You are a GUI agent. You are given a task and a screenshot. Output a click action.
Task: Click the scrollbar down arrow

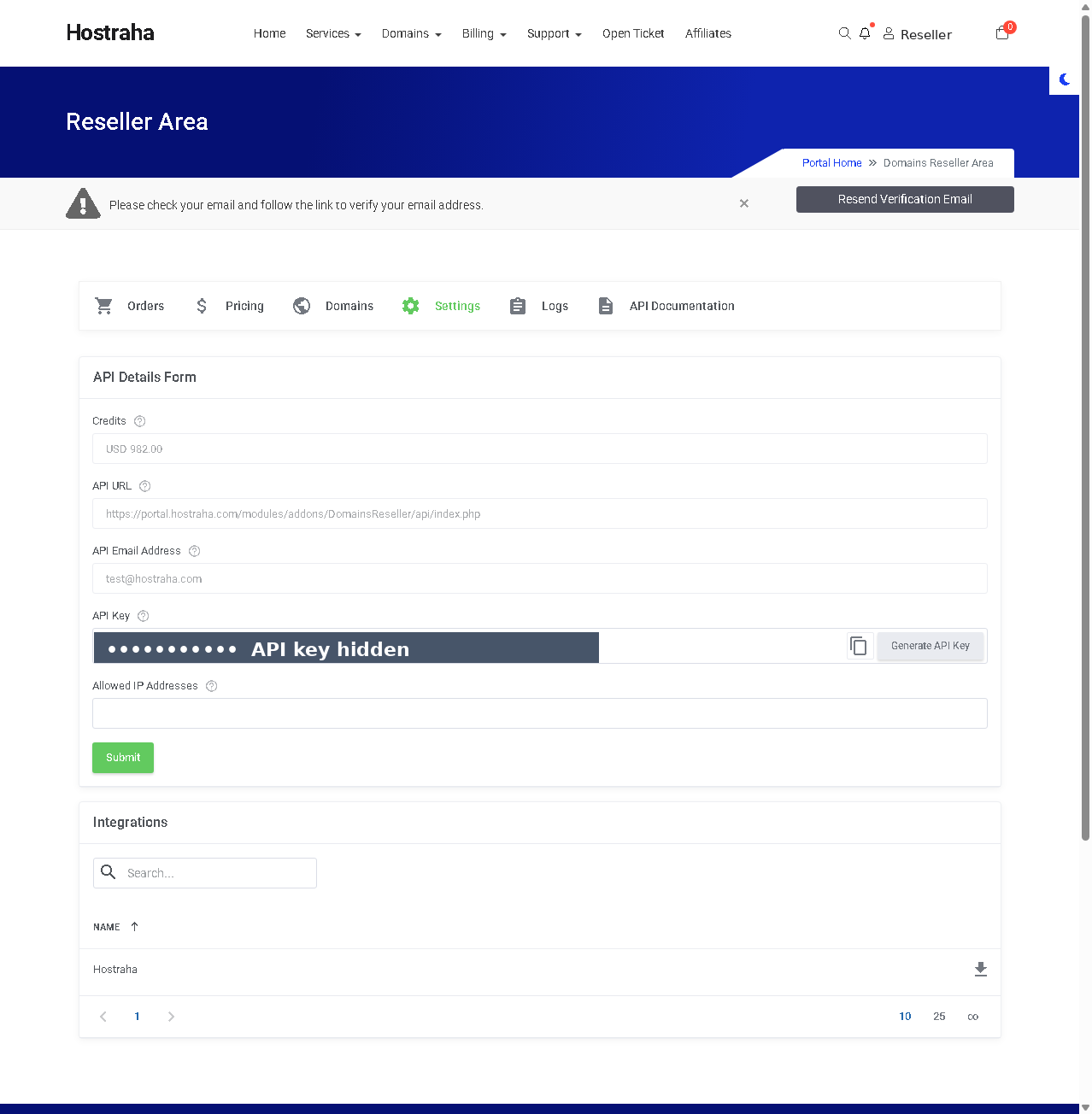[1085, 1108]
